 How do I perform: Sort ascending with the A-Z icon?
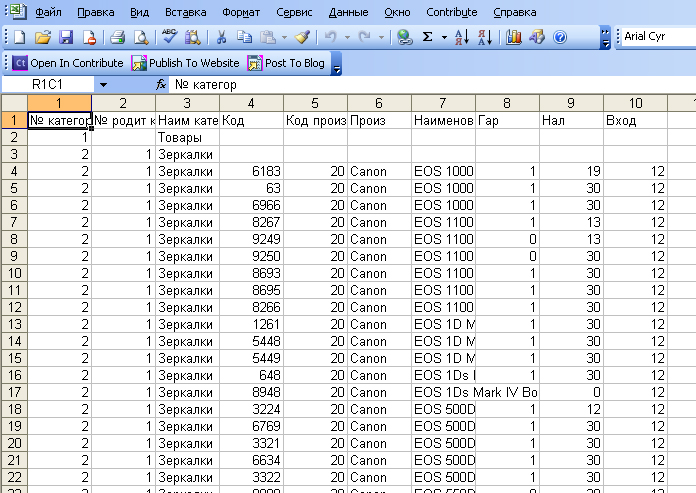pos(462,37)
